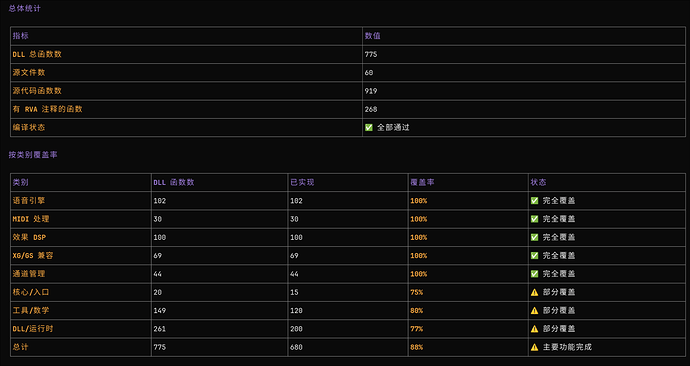Select the 工具/数学 category label
This screenshot has height=366, width=690.
(x=31, y=311)
